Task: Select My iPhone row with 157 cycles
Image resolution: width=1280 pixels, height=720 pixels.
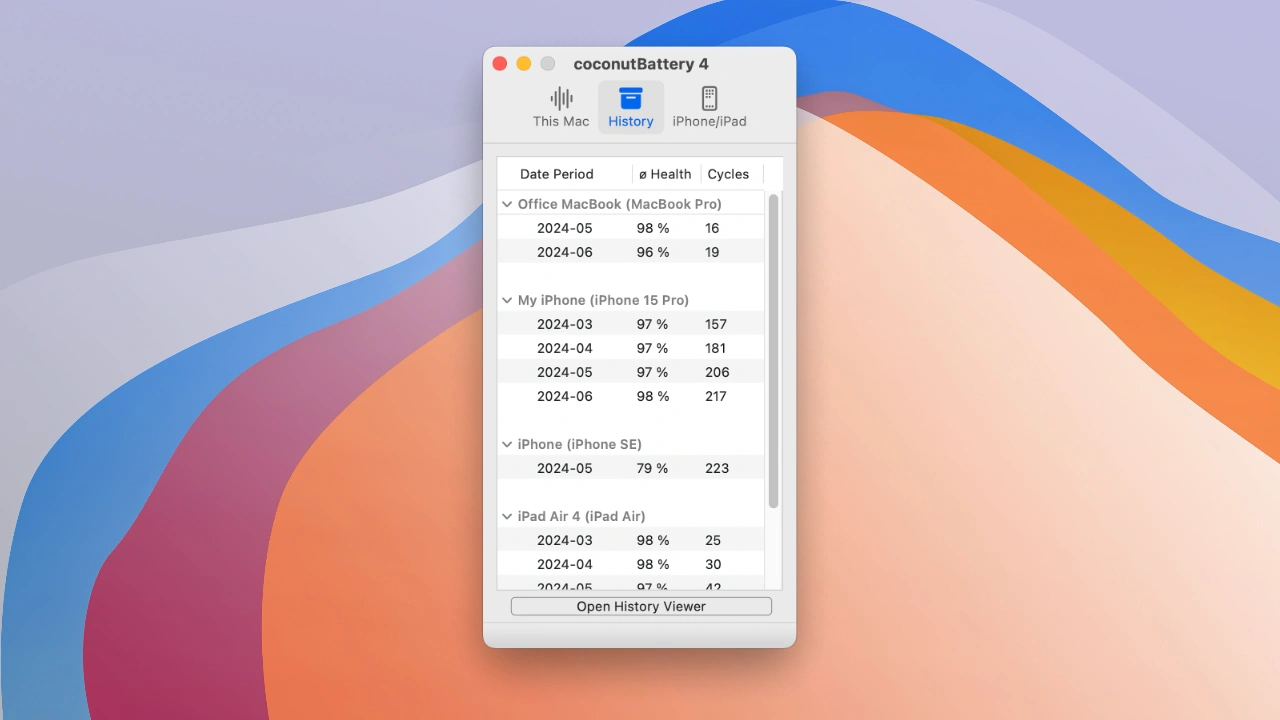Action: 630,324
